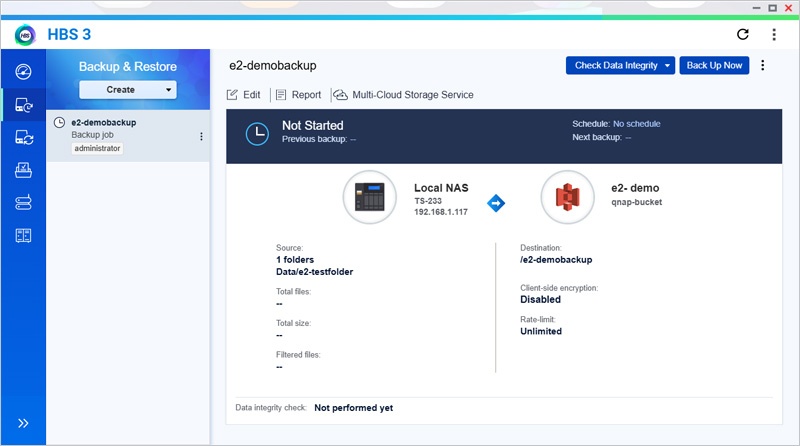800x446 pixels.
Task: Click the blue direction arrow icon
Action: coord(496,203)
